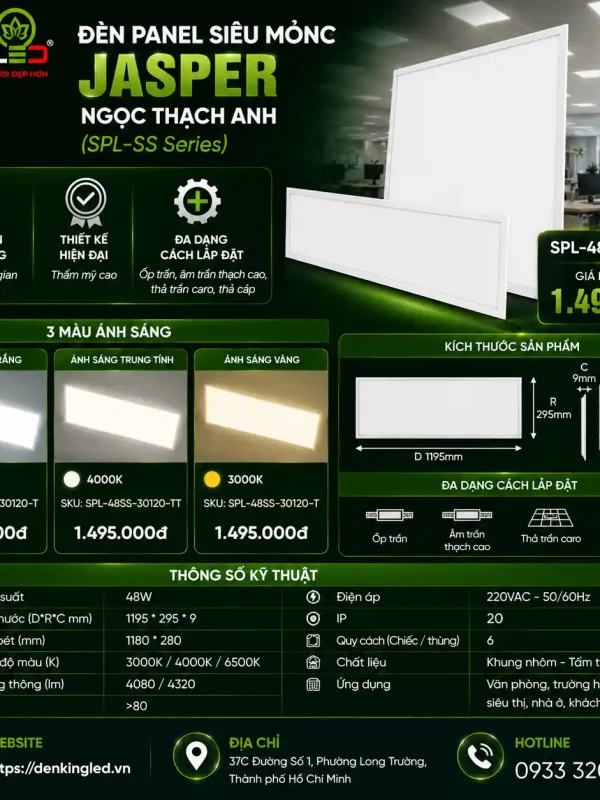This screenshot has height=800, width=600.
Task: Click the 220VAC - 50/60Hz value
Action: (538, 597)
